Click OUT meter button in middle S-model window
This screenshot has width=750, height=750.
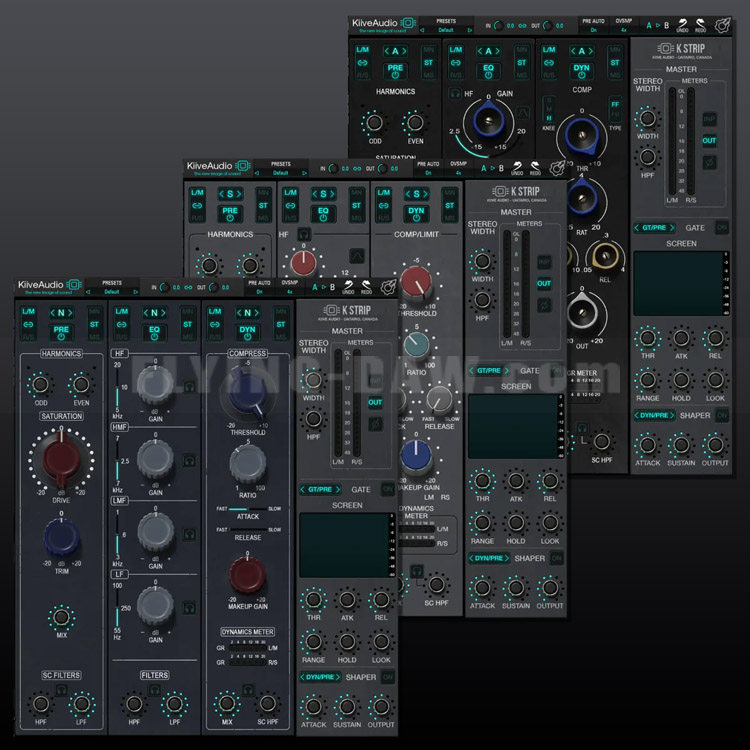pyautogui.click(x=544, y=283)
